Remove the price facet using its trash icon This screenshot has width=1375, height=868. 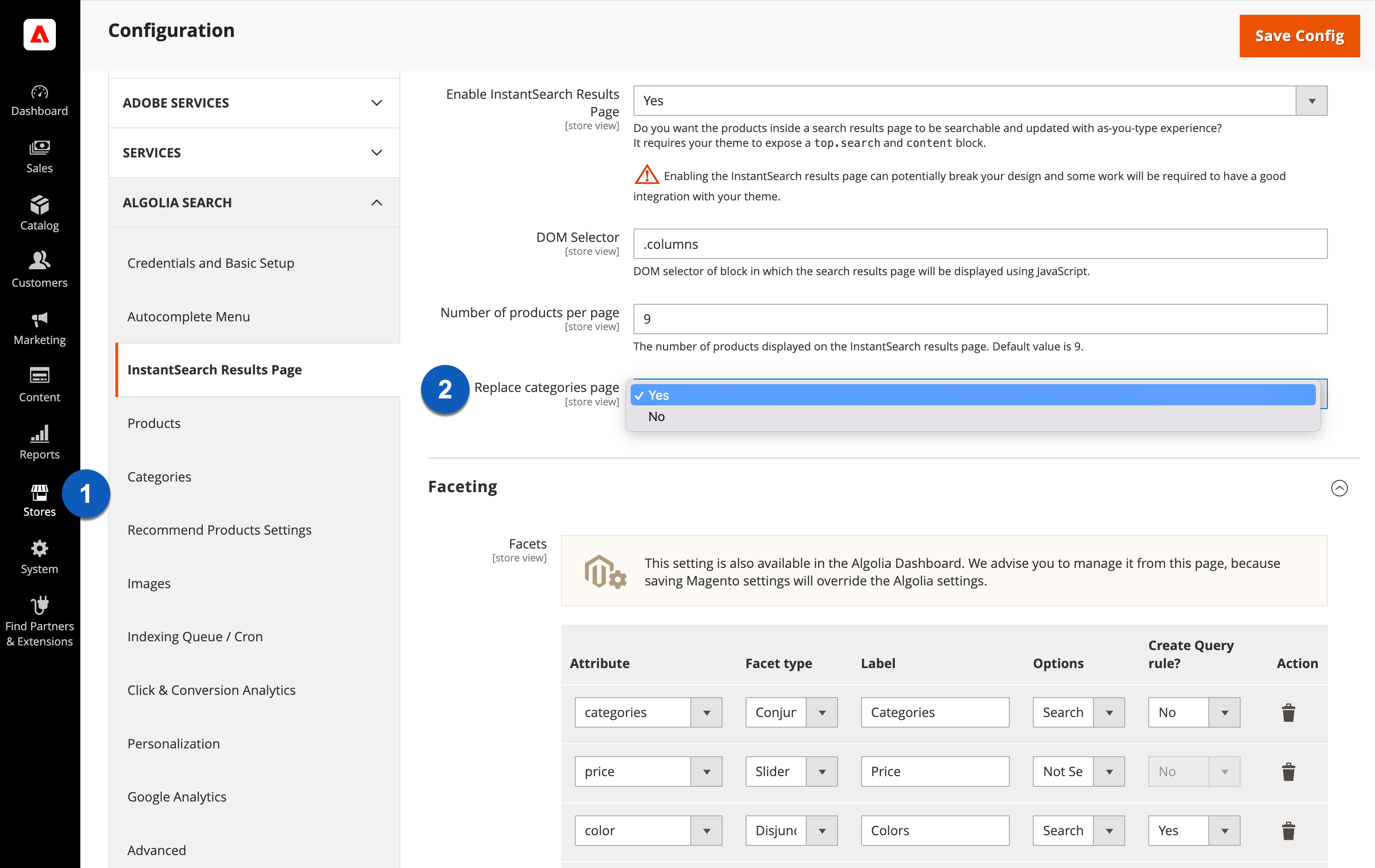click(1288, 772)
